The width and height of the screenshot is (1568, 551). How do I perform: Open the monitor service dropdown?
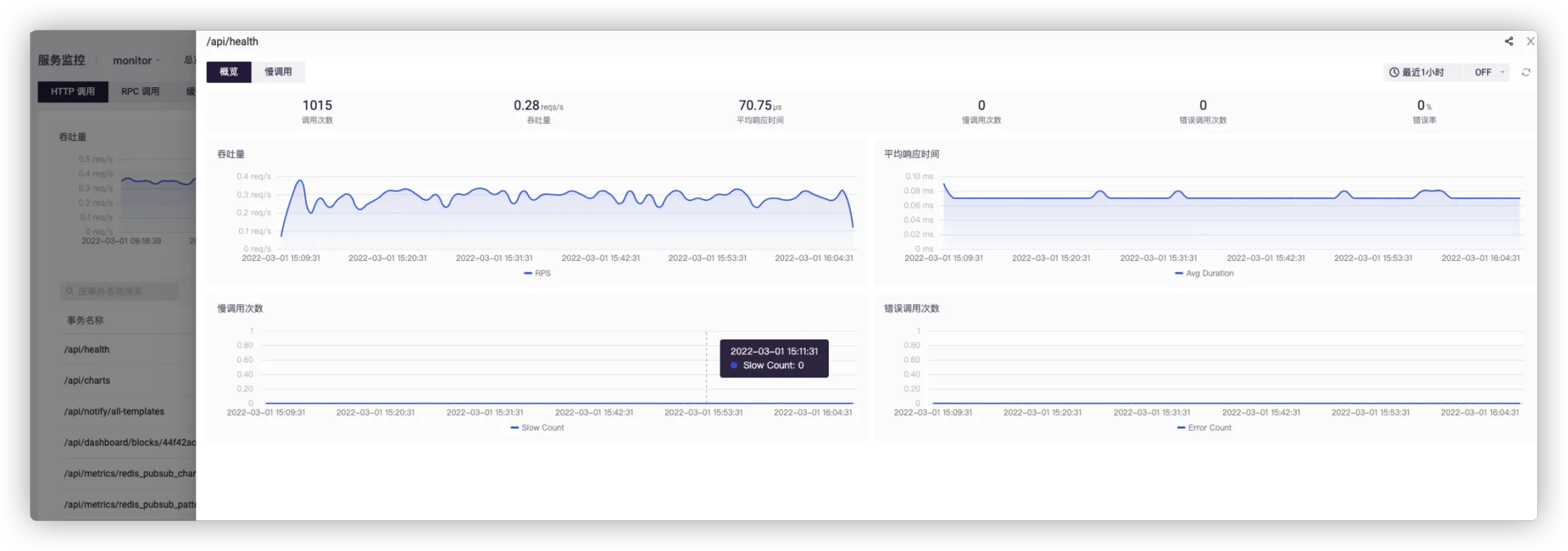(135, 61)
